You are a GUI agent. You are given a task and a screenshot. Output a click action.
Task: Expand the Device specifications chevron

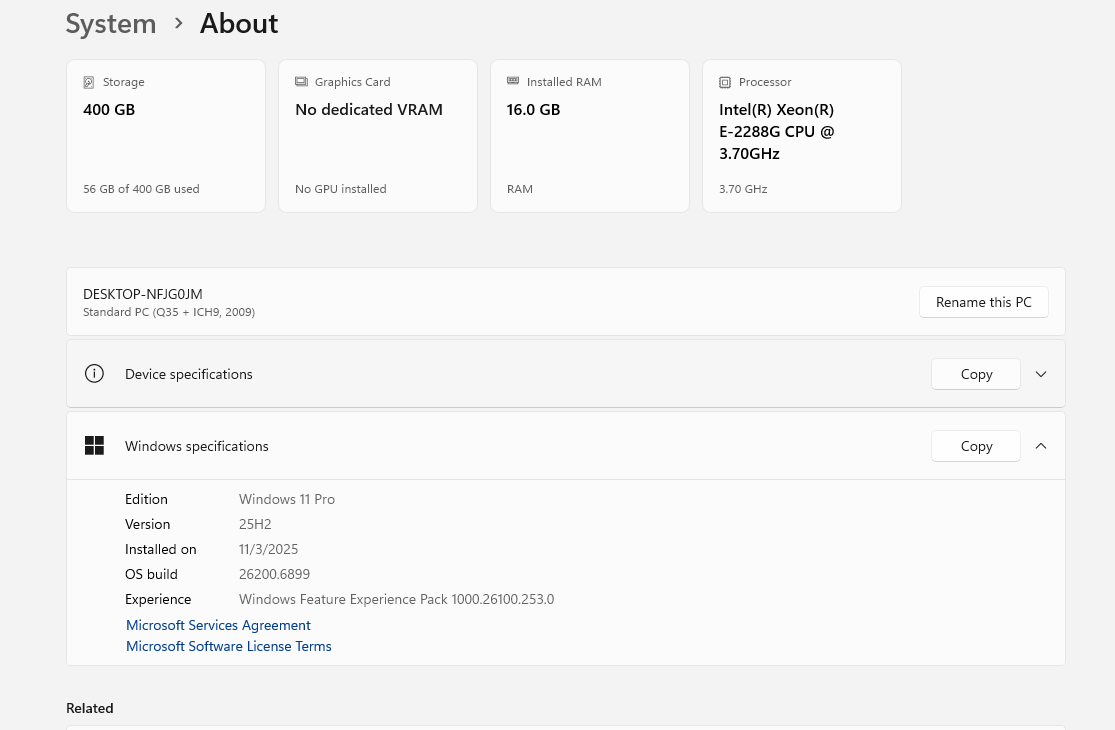coord(1041,374)
